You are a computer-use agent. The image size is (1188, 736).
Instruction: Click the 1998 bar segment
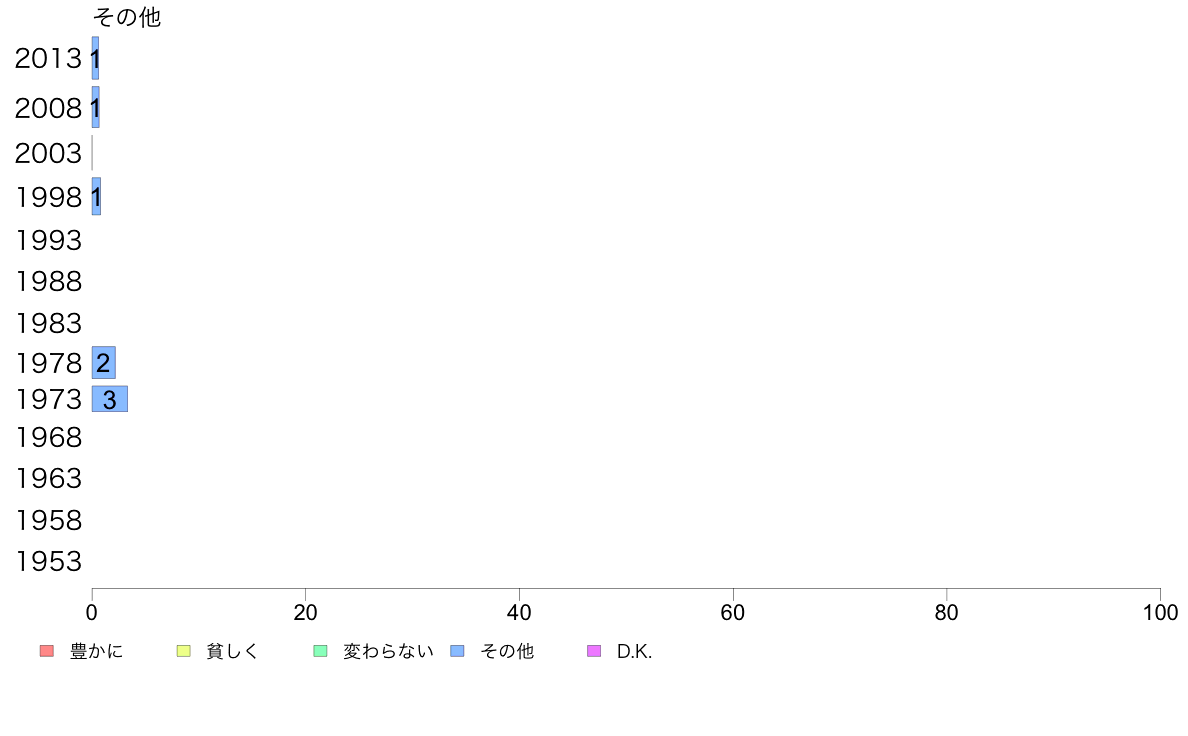tap(96, 197)
